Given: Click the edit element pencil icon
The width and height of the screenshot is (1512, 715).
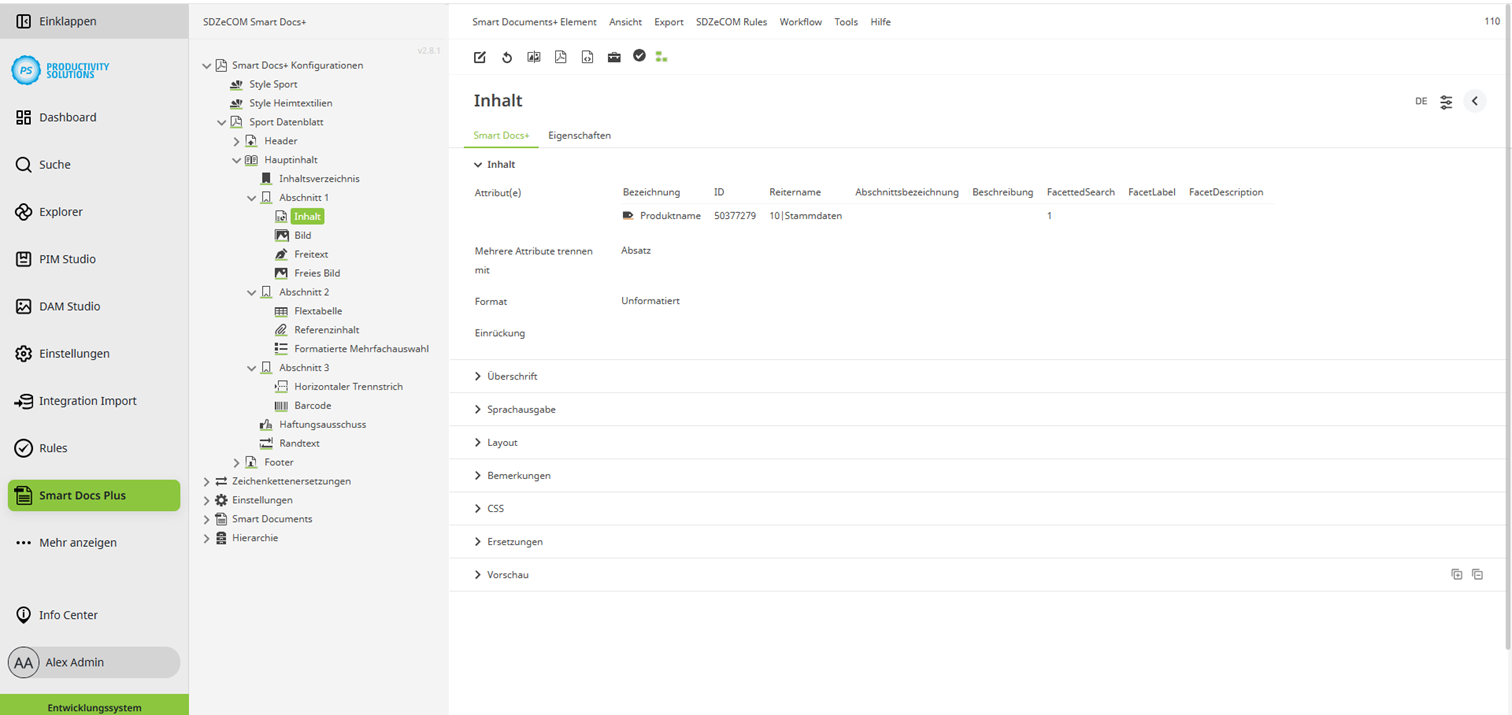Looking at the screenshot, I should tap(480, 57).
